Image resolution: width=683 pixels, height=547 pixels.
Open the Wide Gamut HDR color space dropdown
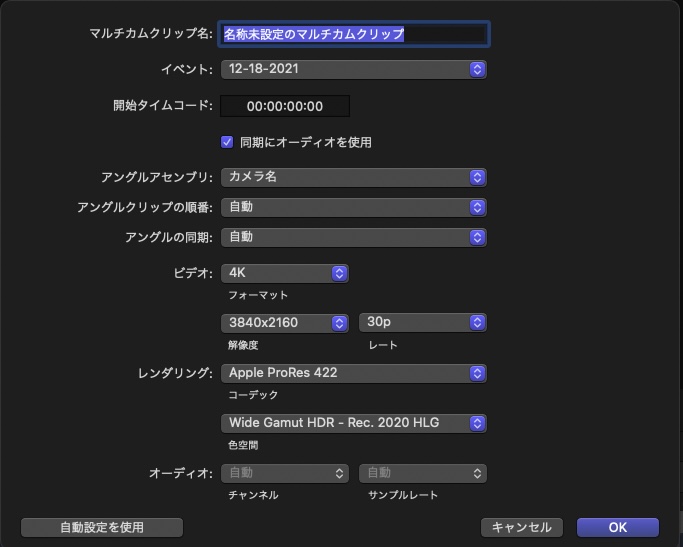tap(353, 422)
